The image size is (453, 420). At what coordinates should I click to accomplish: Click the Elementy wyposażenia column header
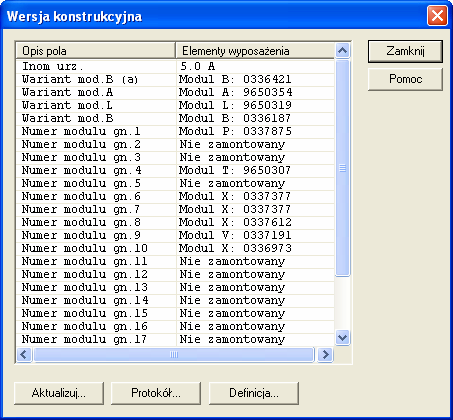tap(255, 51)
